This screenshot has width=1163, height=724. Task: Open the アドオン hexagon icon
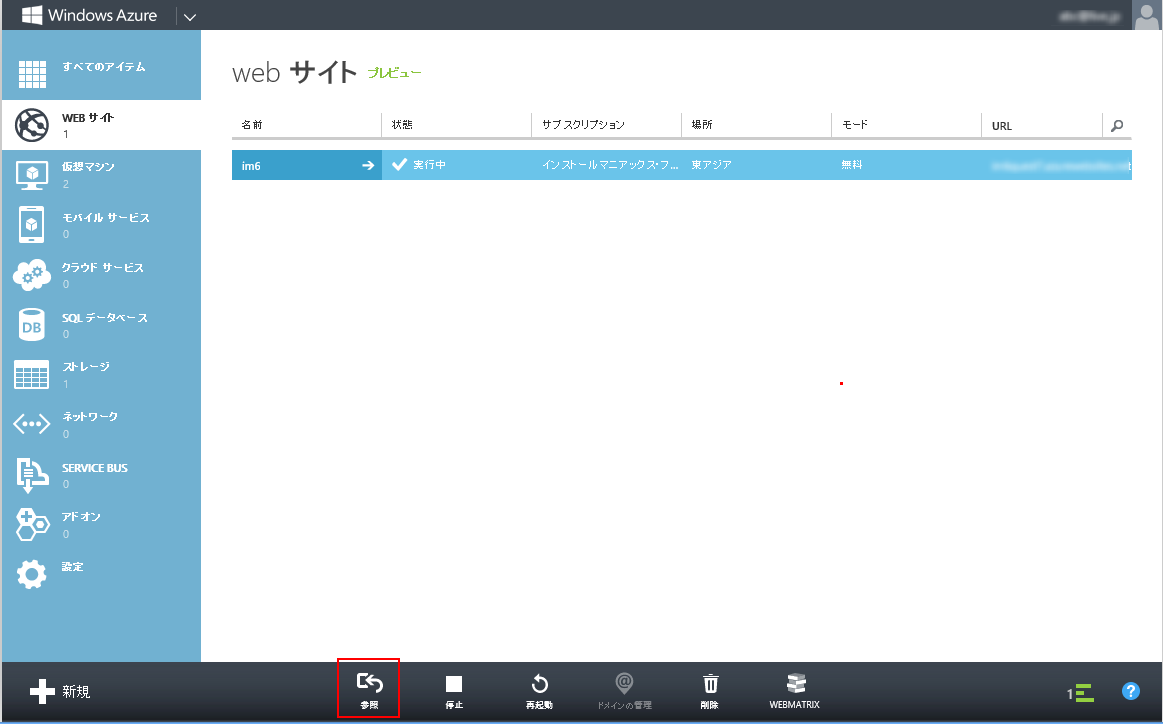[32, 524]
